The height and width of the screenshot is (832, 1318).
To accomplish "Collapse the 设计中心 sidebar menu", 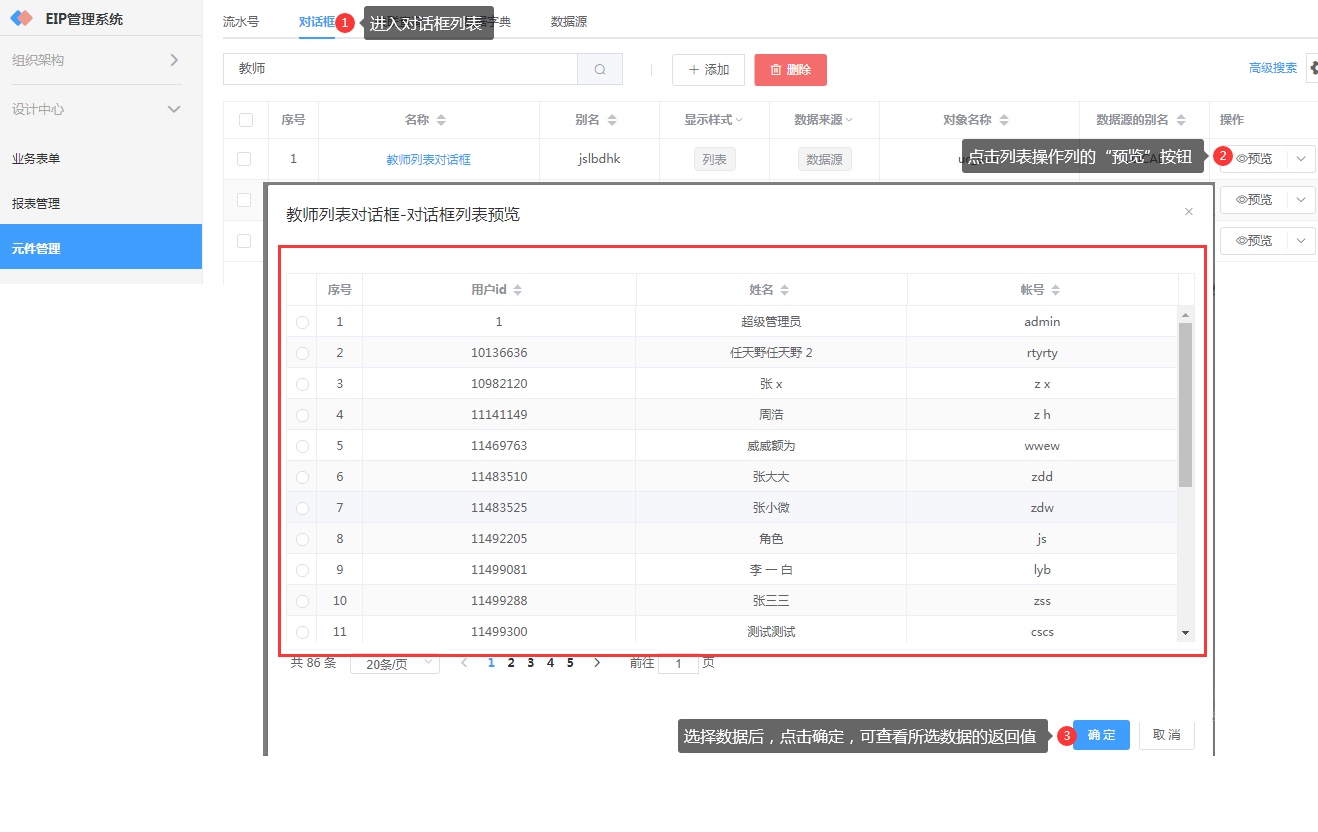I will tap(173, 109).
